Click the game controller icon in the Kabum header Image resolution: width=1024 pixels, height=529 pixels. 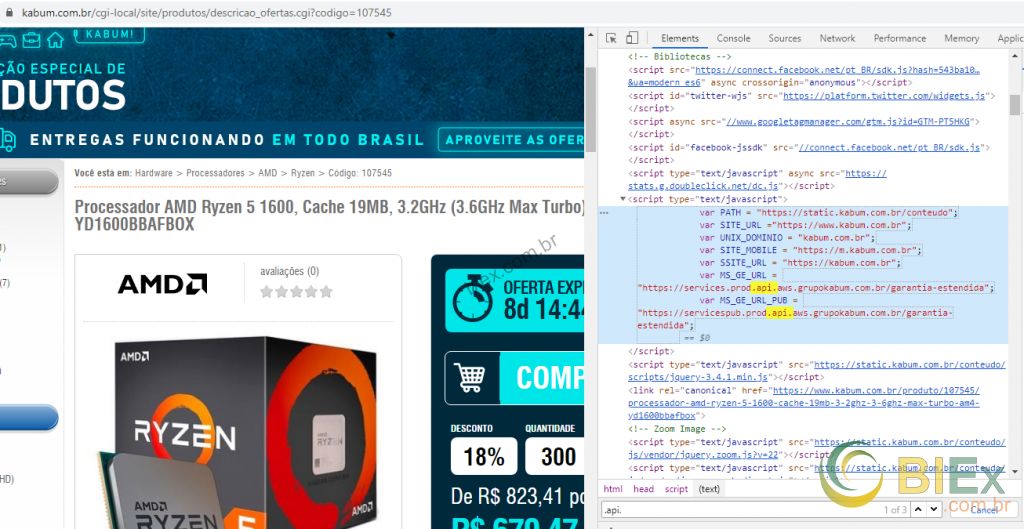click(8, 40)
